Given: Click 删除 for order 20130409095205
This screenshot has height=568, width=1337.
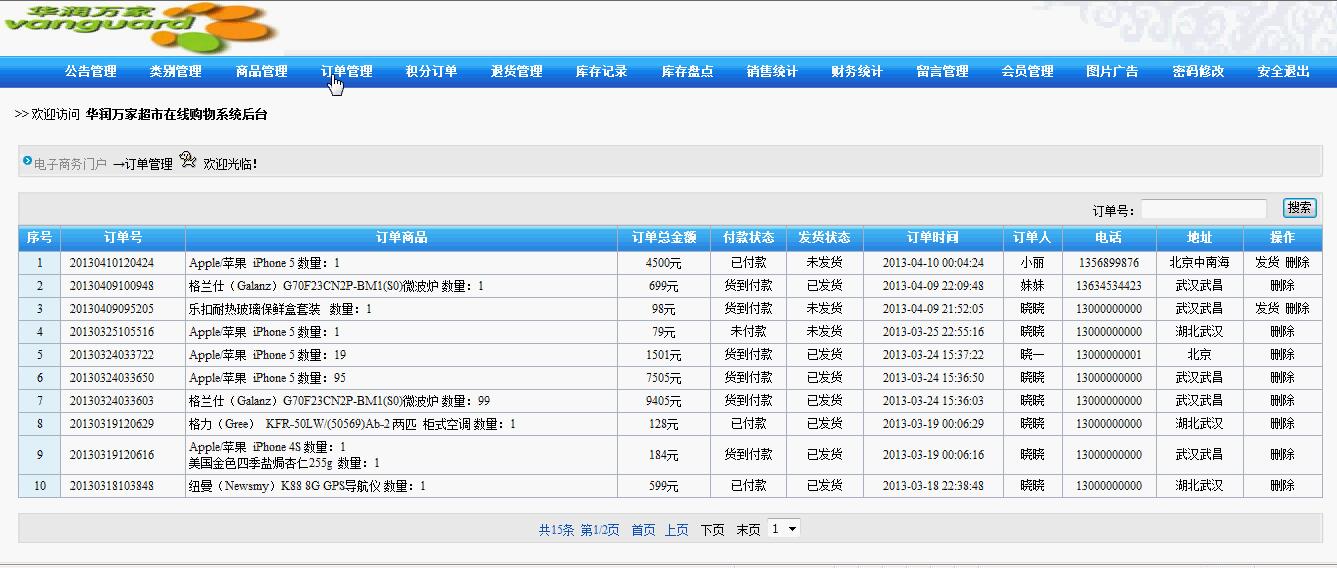Looking at the screenshot, I should pyautogui.click(x=1297, y=309).
